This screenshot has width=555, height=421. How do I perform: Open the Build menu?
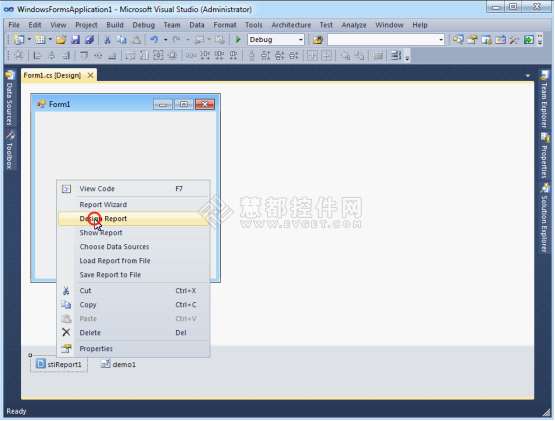115,25
